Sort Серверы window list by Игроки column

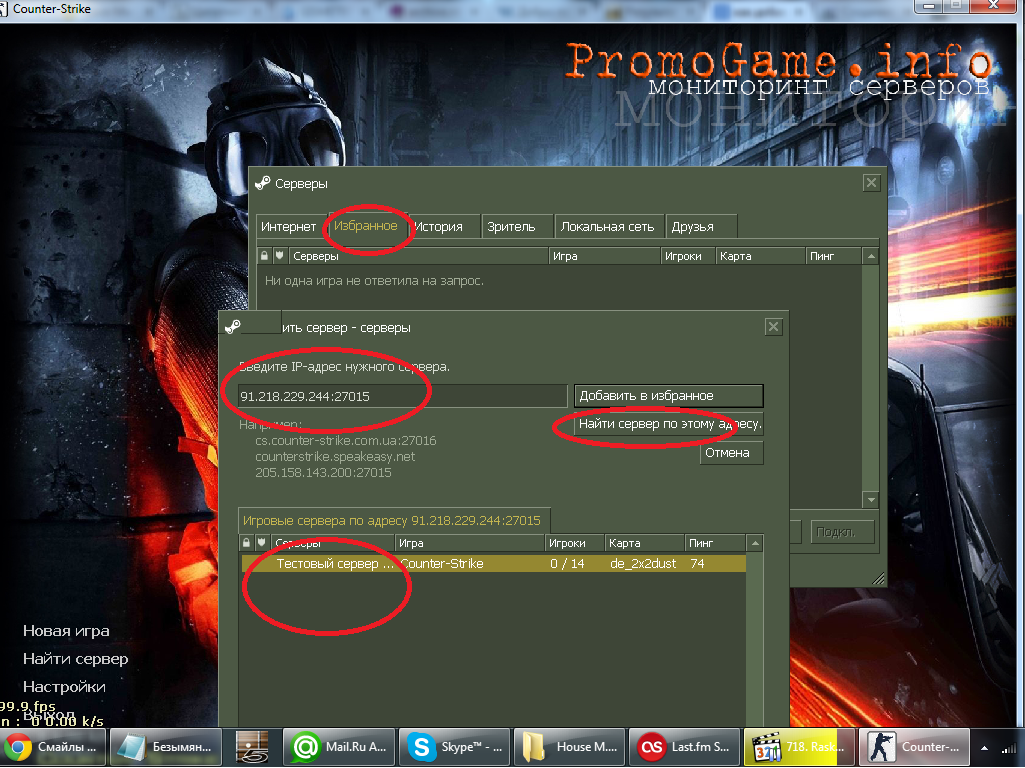[x=688, y=256]
